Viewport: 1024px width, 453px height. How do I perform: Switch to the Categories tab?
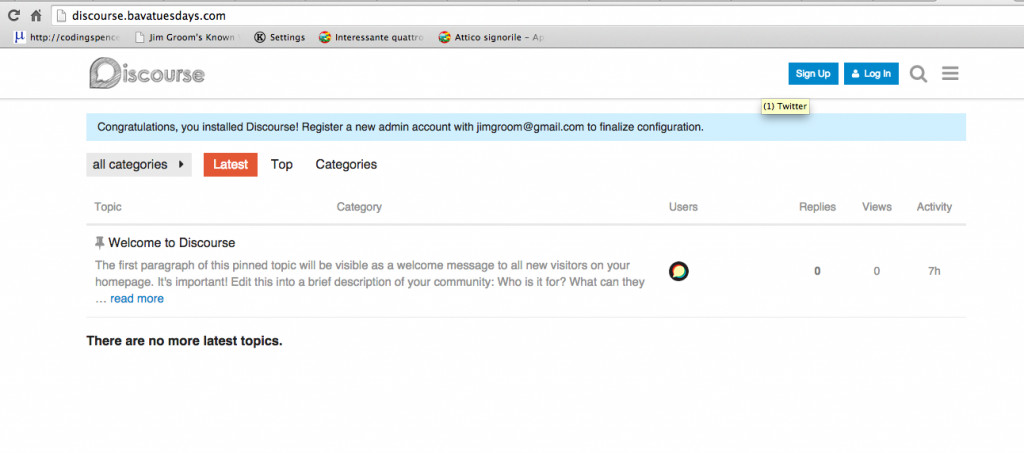pyautogui.click(x=346, y=164)
